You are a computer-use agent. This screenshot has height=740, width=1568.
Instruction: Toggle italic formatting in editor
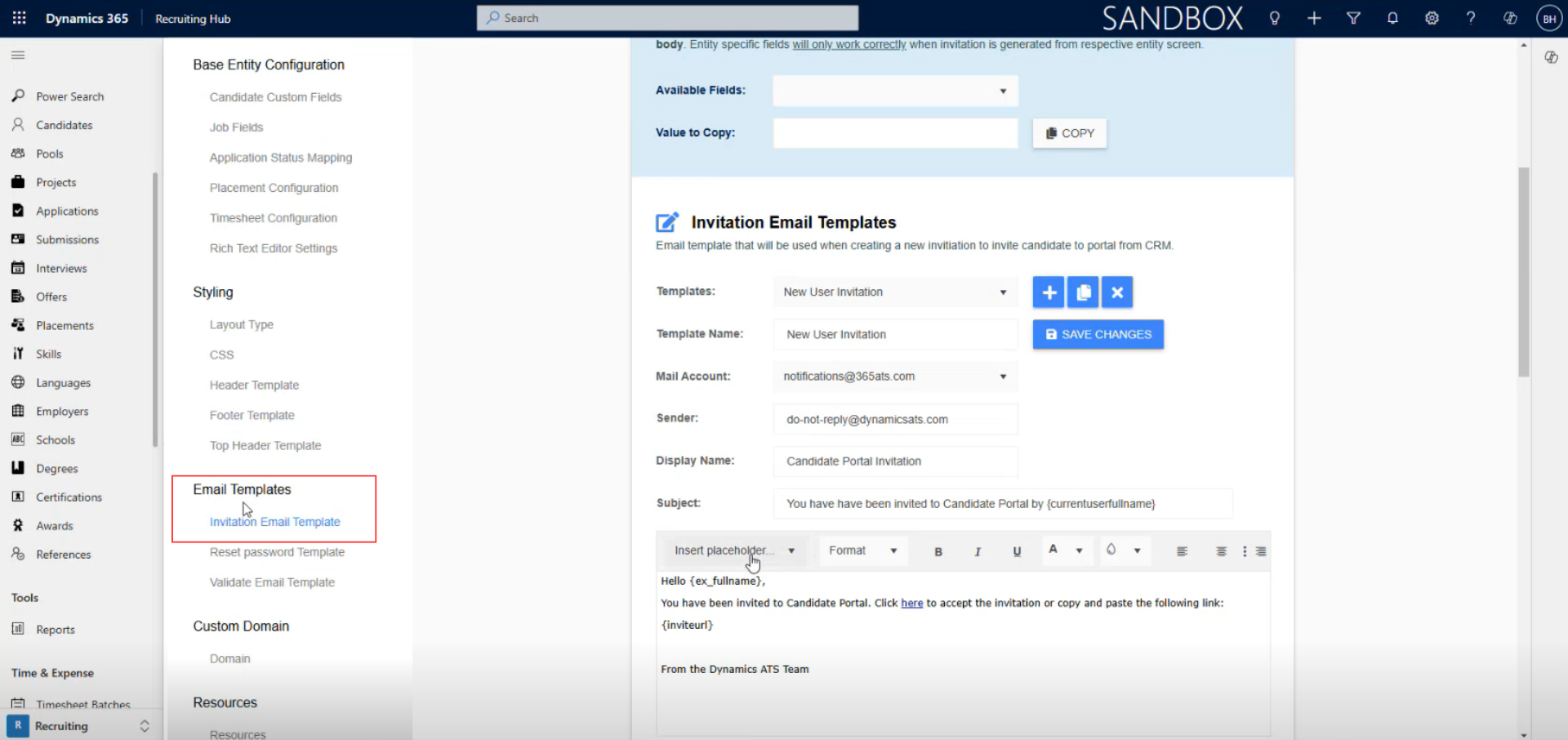click(978, 551)
